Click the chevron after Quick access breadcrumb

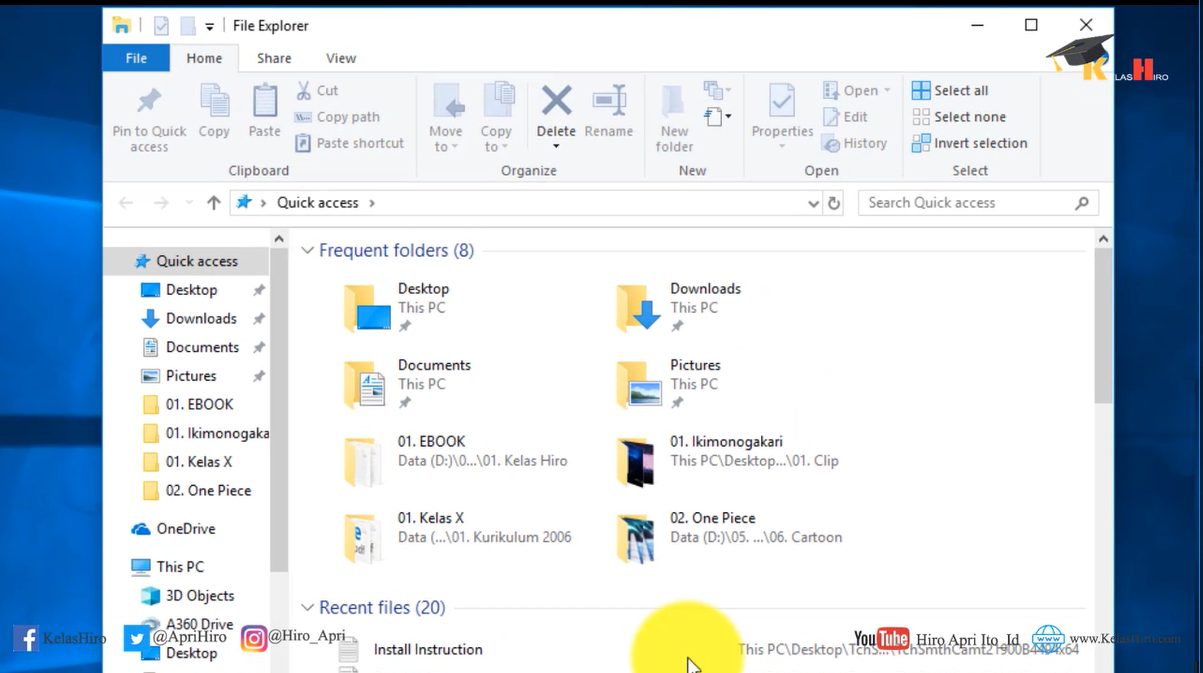372,203
